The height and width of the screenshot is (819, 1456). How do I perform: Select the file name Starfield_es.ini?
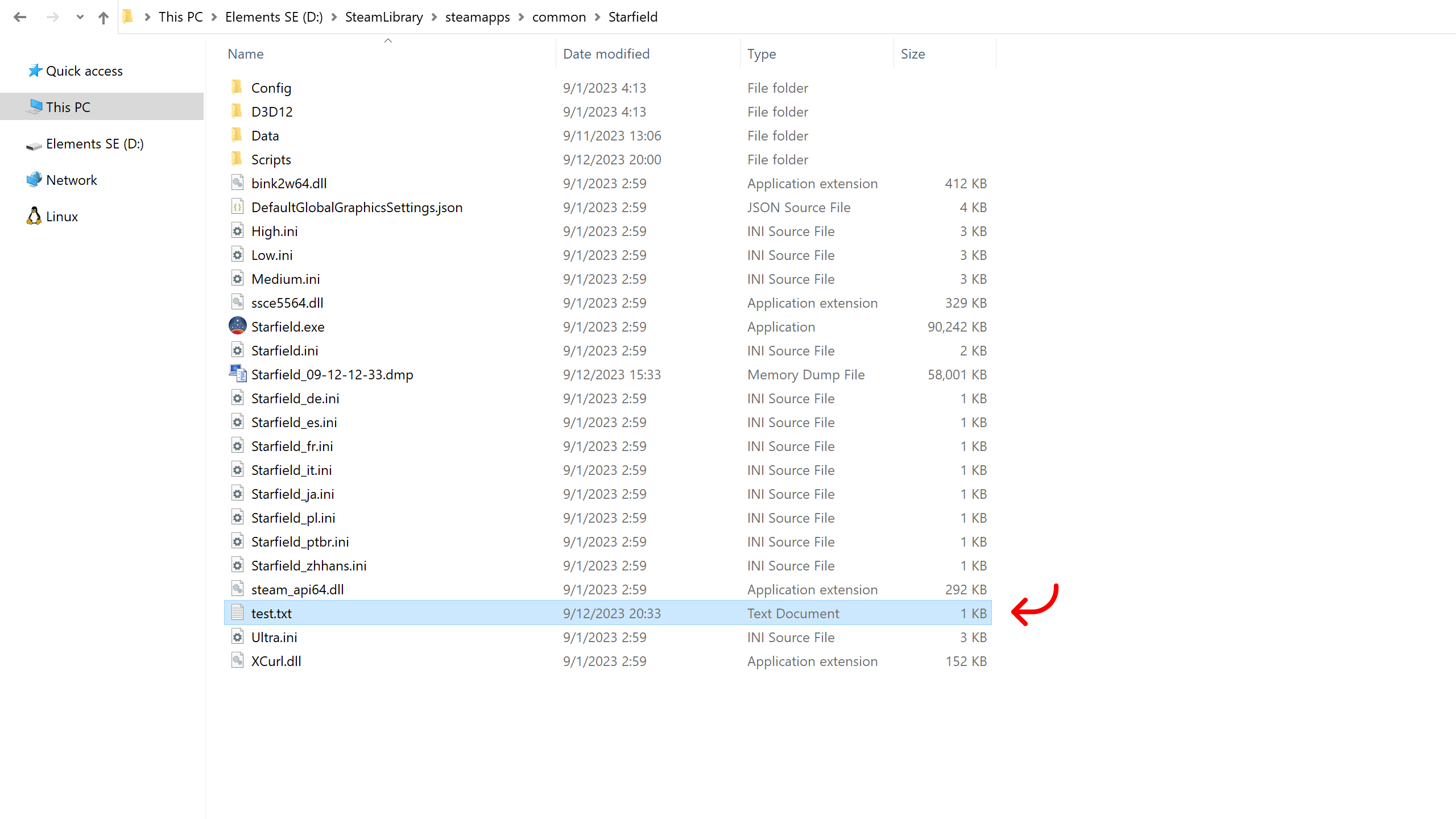coord(294,423)
